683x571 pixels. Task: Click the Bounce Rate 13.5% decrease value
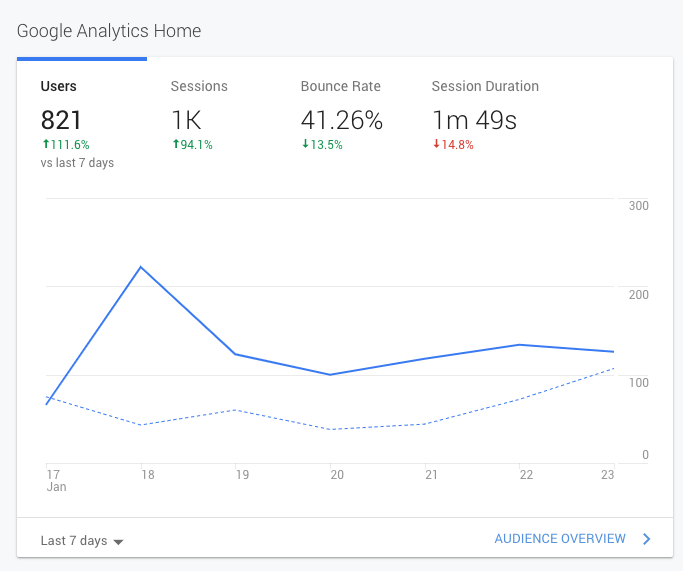point(322,145)
